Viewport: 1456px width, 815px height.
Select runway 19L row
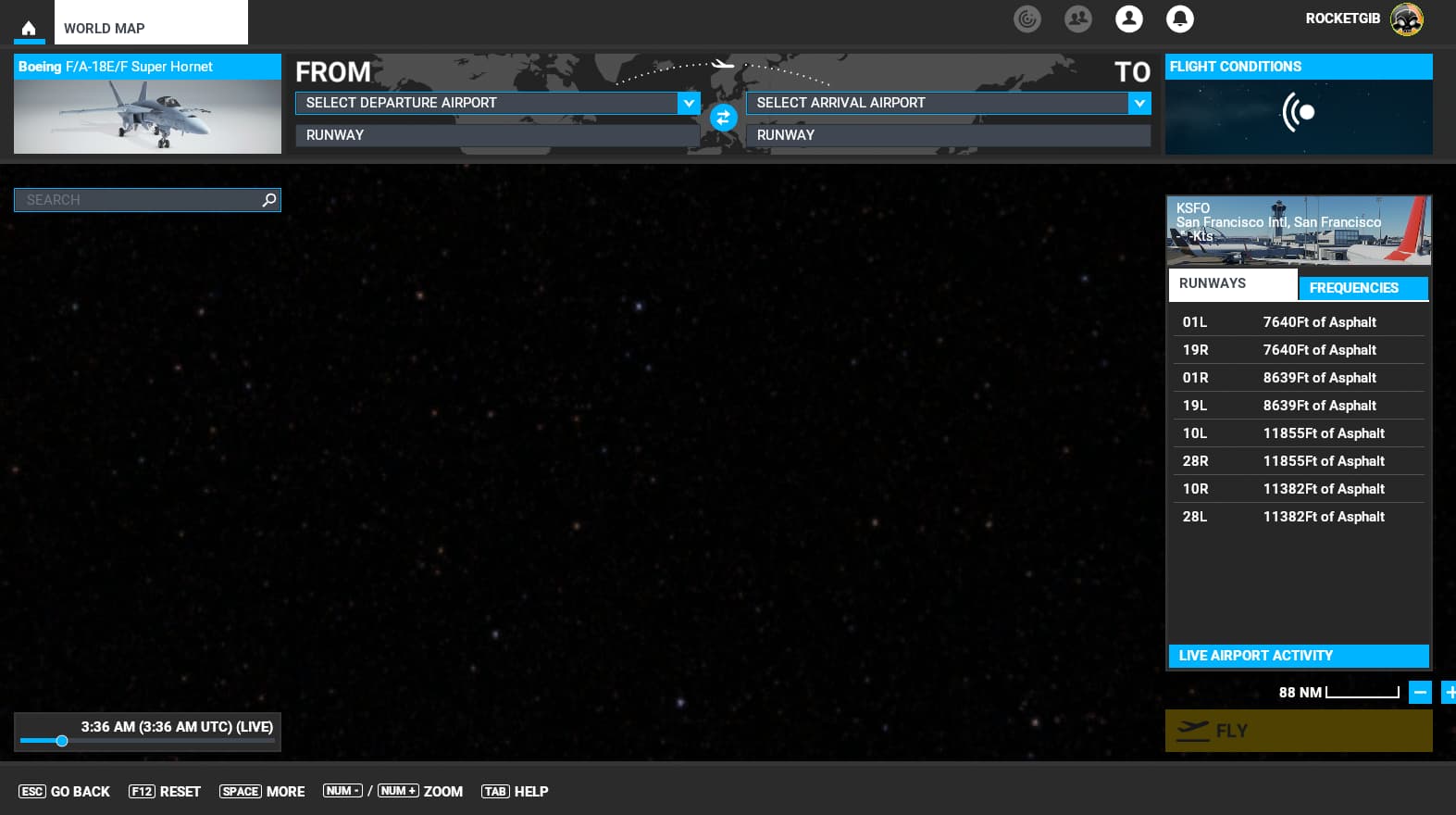1299,406
